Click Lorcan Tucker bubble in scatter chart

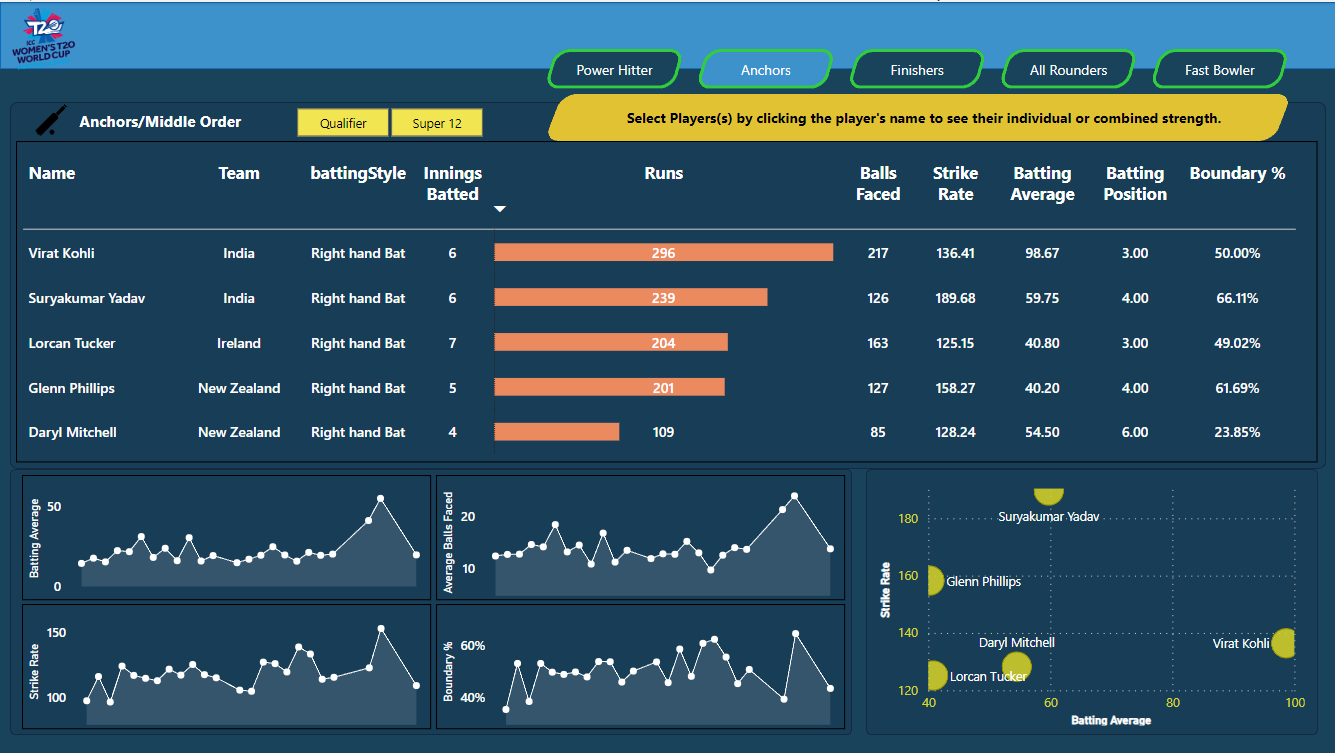click(x=936, y=675)
